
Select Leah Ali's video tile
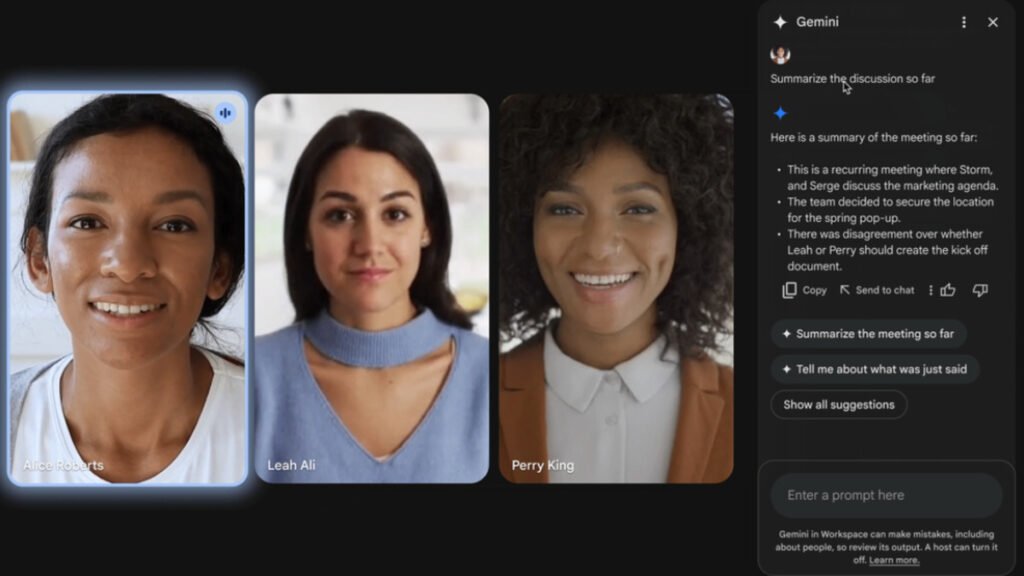tap(371, 290)
